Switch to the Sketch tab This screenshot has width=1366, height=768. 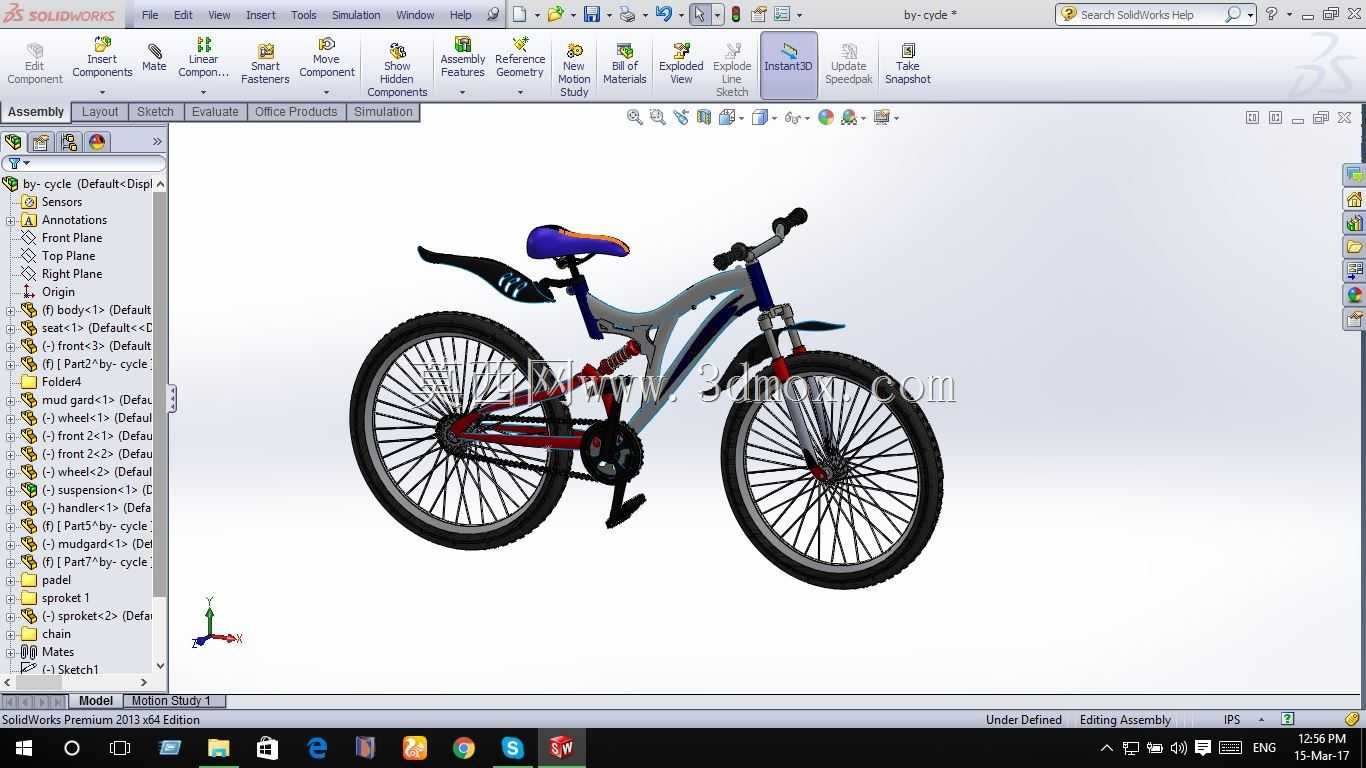tap(155, 112)
